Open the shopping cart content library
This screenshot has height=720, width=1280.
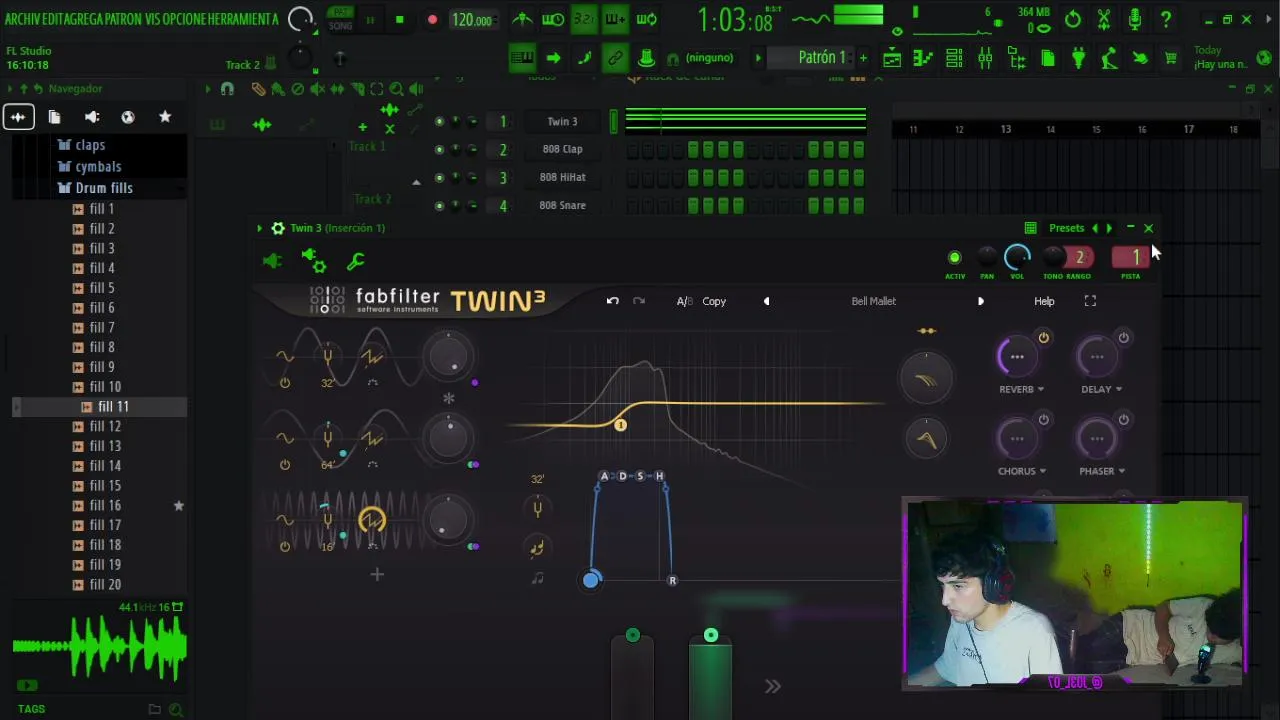(1170, 59)
